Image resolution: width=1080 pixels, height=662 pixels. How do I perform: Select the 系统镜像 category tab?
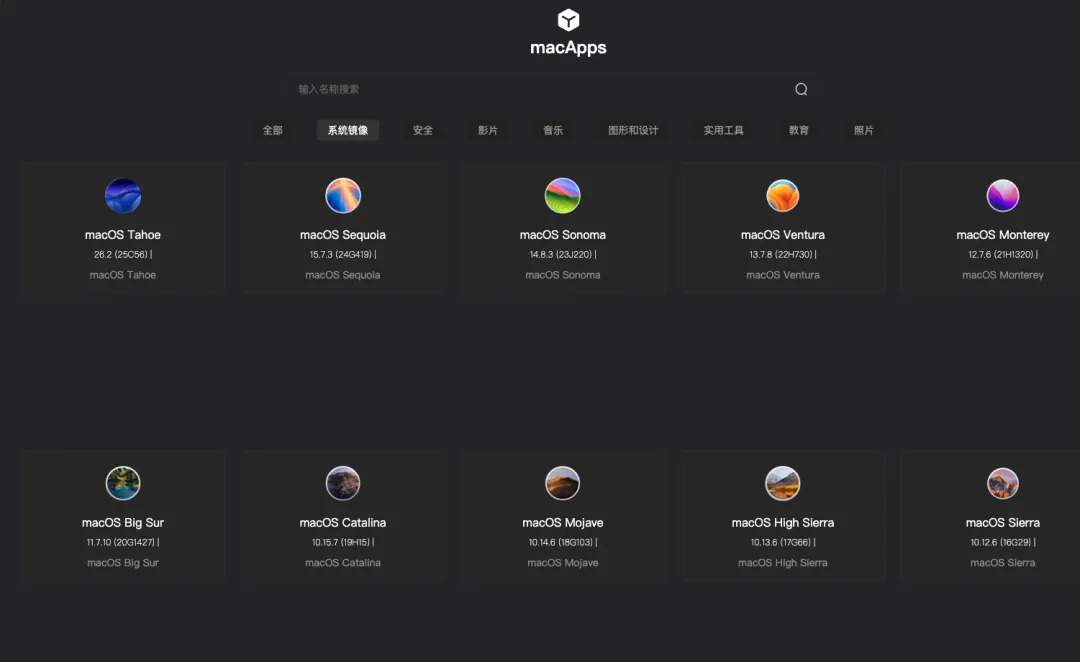(x=348, y=130)
